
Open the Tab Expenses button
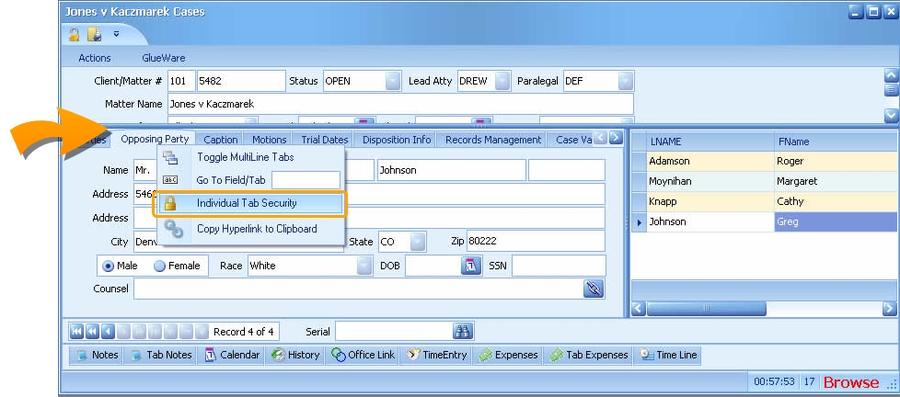[x=588, y=355]
